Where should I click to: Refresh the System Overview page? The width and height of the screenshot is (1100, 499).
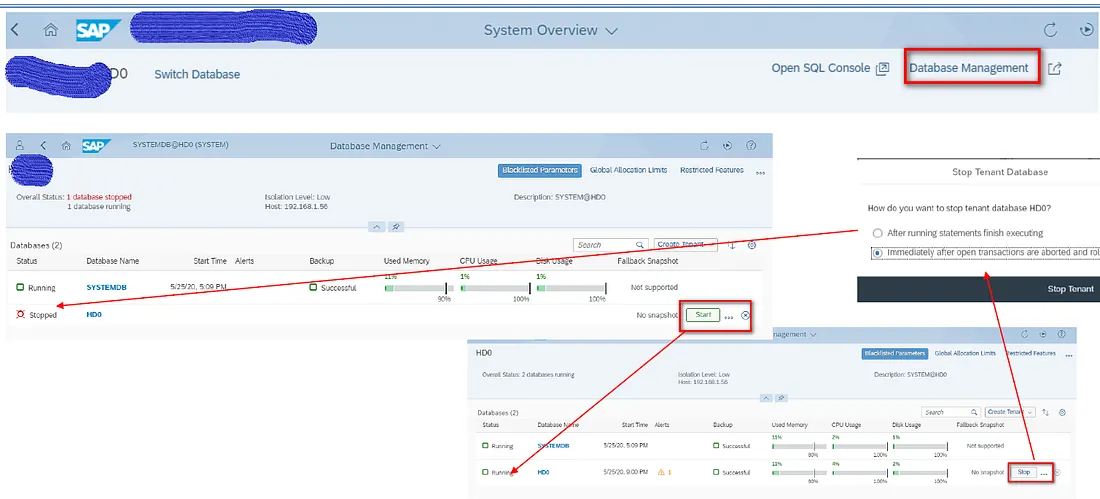click(1050, 29)
